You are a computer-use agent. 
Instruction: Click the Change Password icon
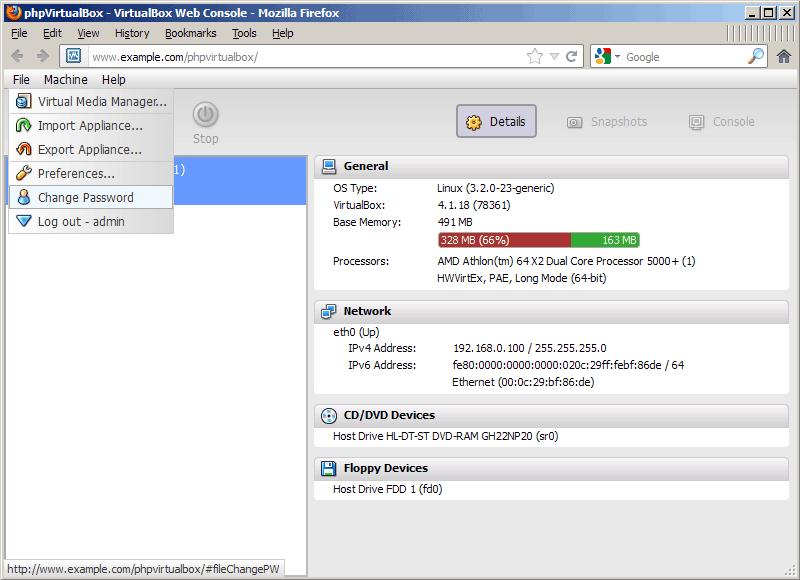click(26, 198)
